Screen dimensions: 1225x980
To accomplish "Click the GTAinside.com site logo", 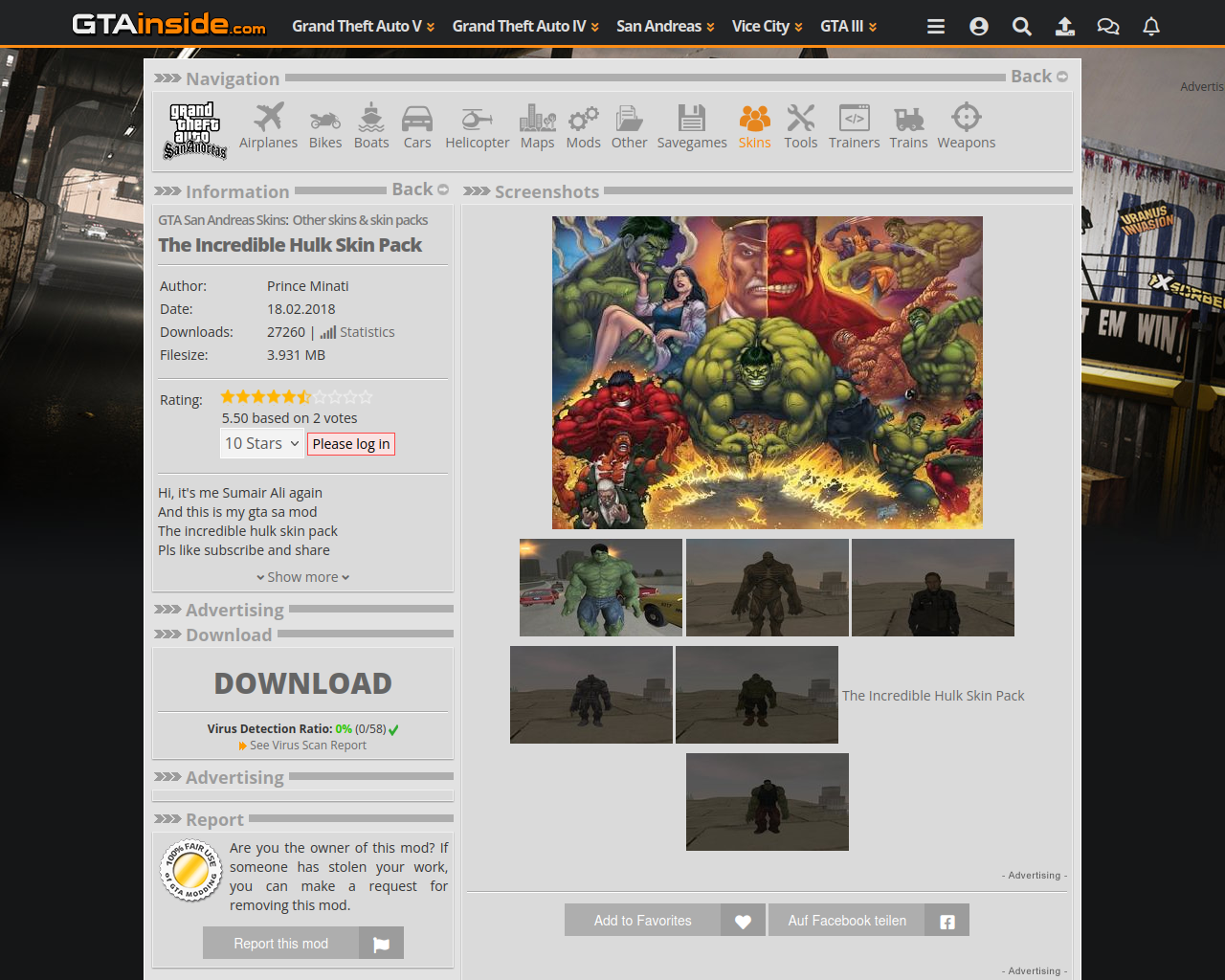I will 169,24.
